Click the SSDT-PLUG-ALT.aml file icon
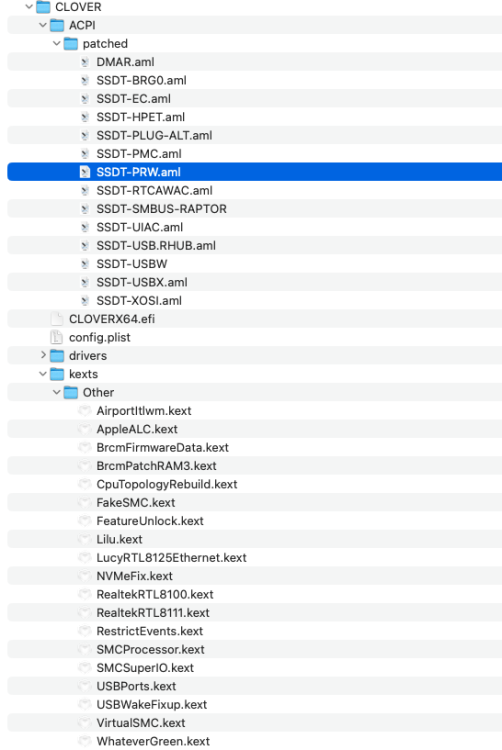This screenshot has width=502, height=750. coord(85,135)
